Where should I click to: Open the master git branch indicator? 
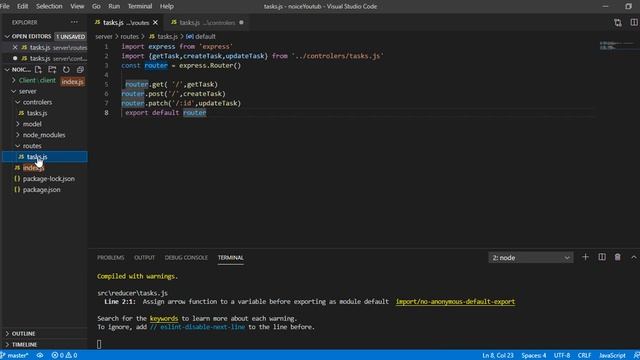click(15, 356)
